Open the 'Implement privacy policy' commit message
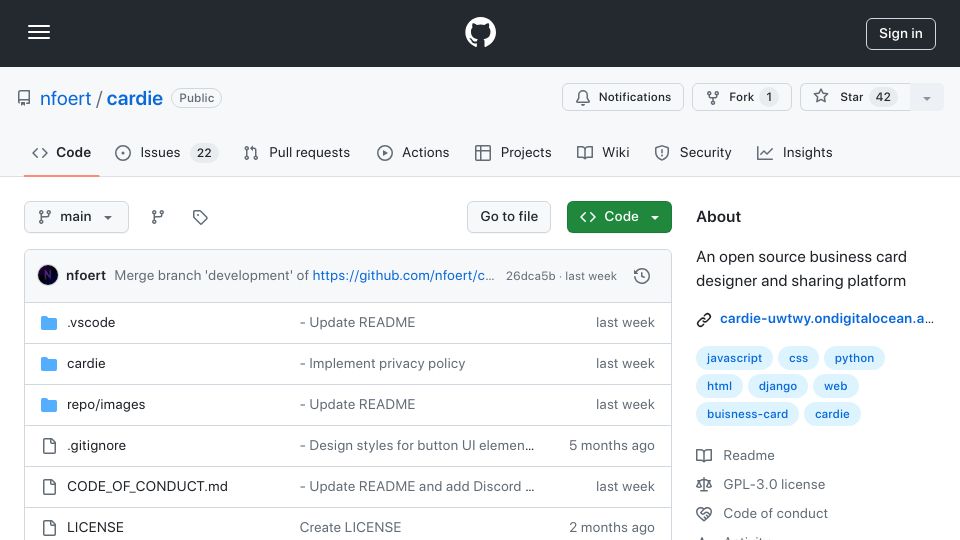Image resolution: width=960 pixels, height=540 pixels. click(383, 364)
